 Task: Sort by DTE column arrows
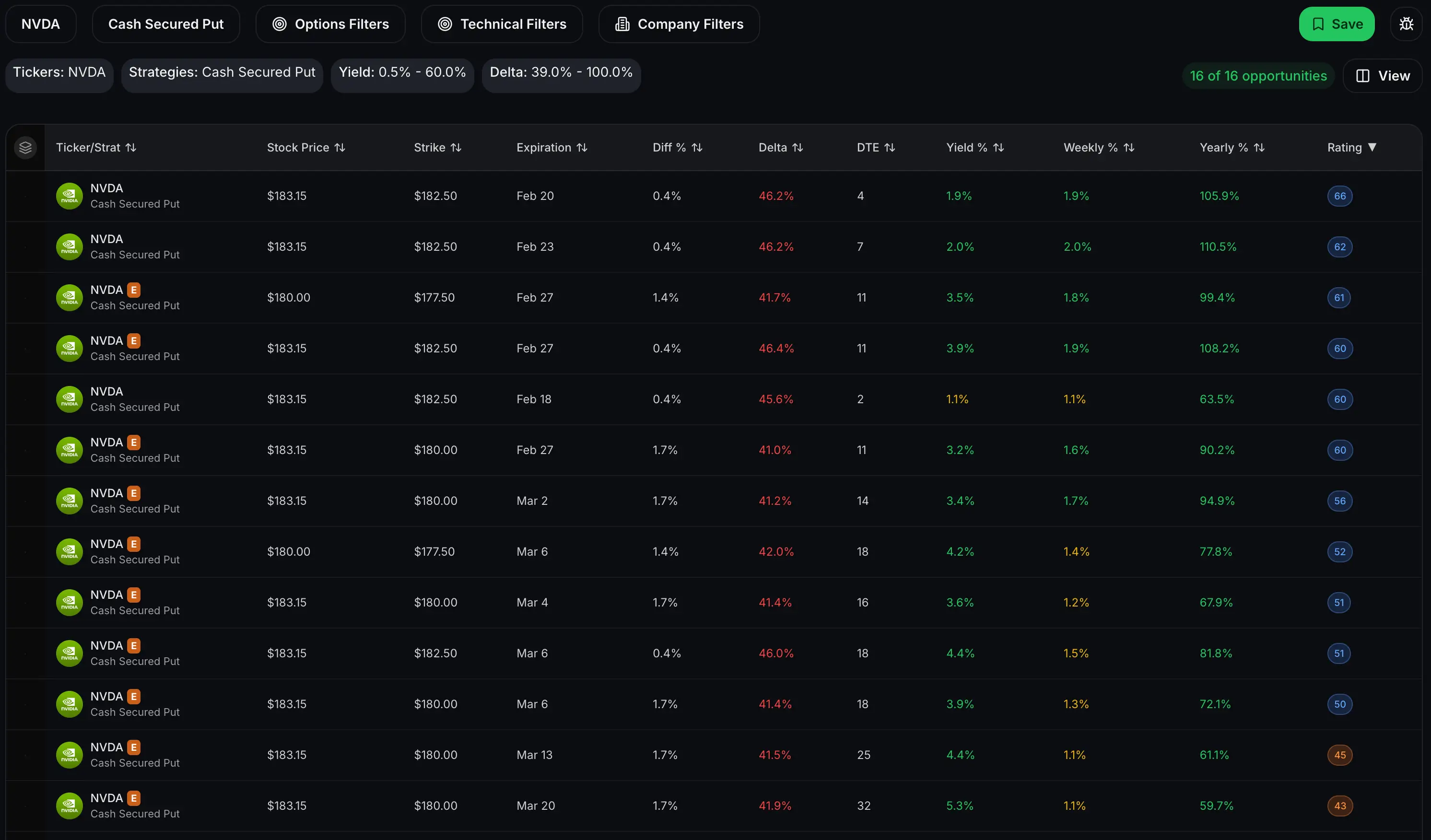890,148
